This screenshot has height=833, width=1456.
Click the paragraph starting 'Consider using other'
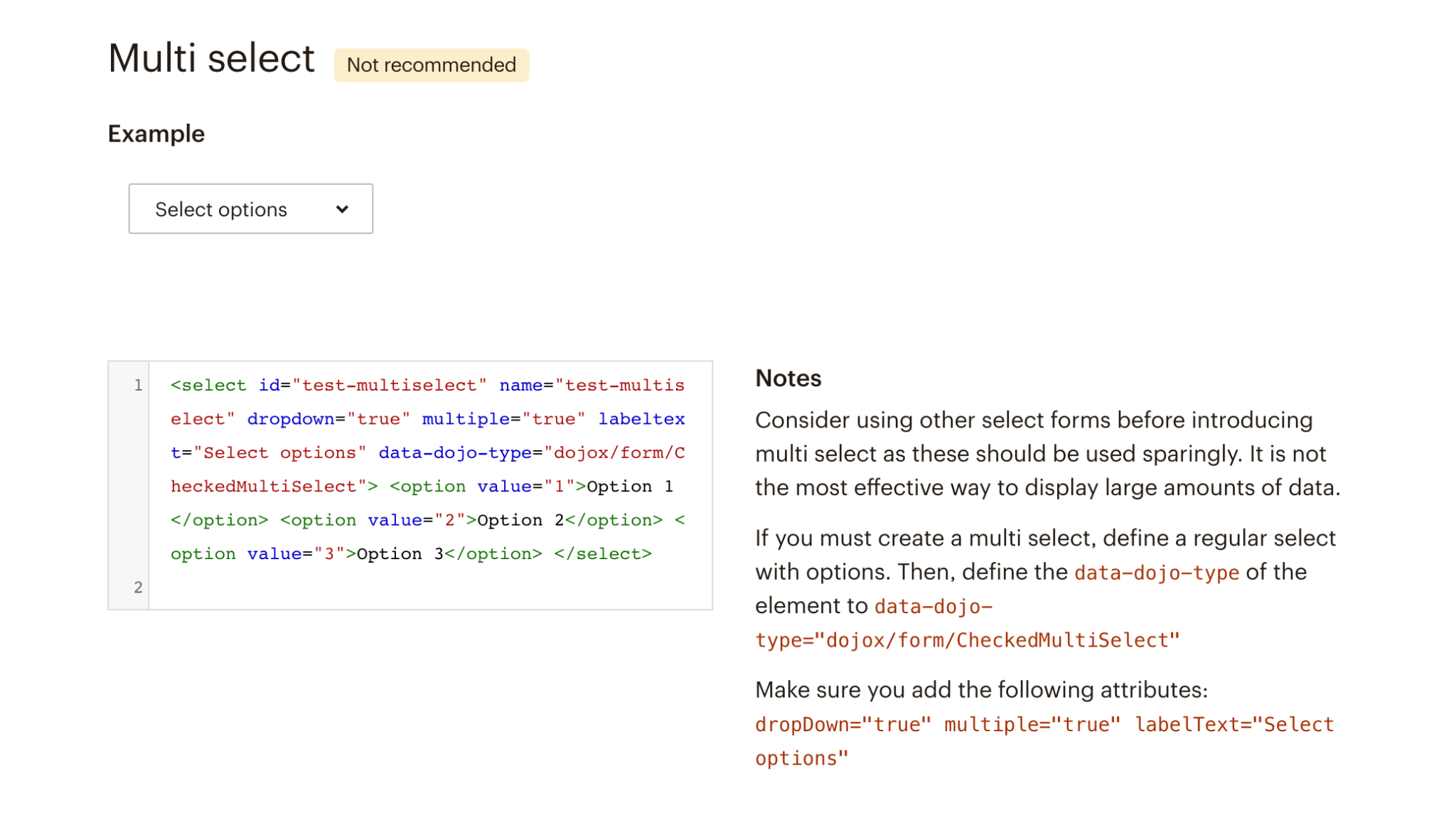(x=1048, y=453)
